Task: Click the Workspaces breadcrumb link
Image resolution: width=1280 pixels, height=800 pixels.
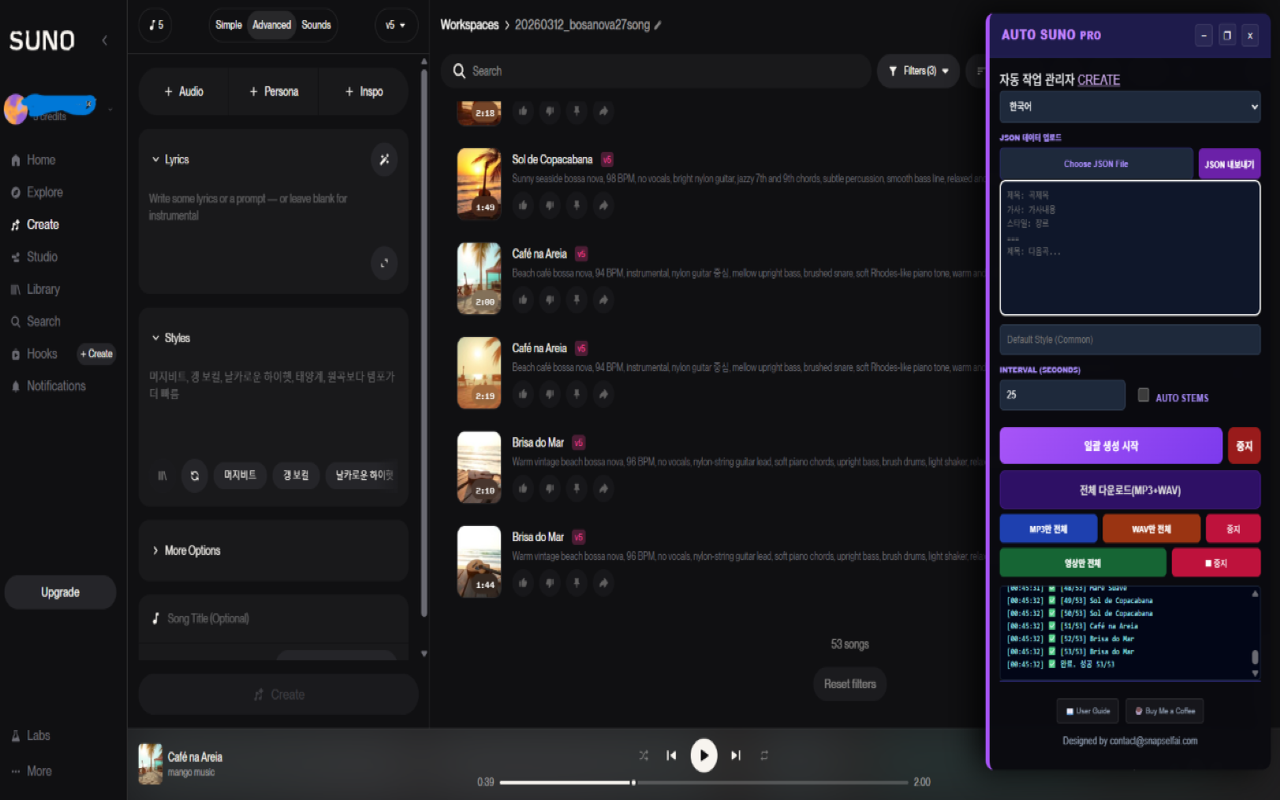Action: [x=469, y=25]
